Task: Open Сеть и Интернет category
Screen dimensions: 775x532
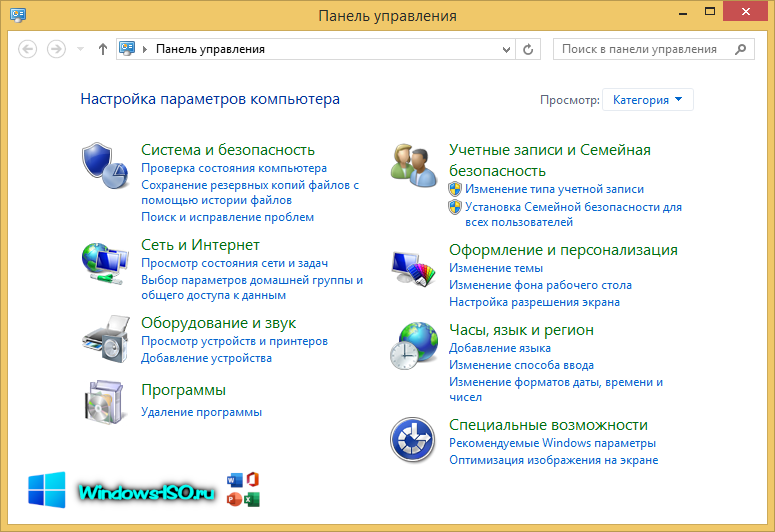Action: point(200,245)
